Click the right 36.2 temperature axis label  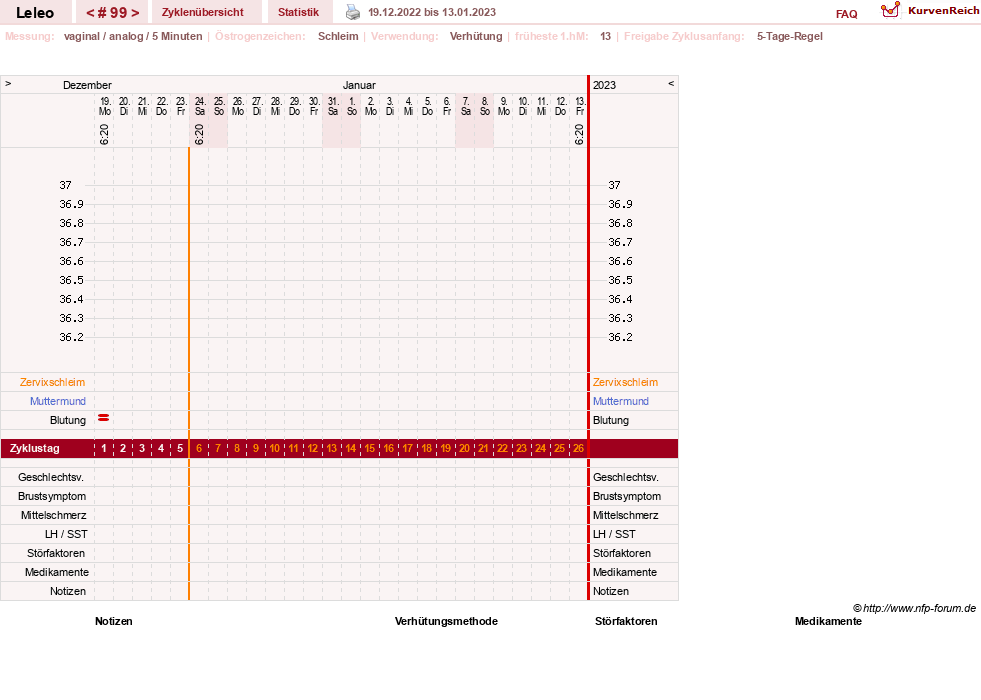620,337
